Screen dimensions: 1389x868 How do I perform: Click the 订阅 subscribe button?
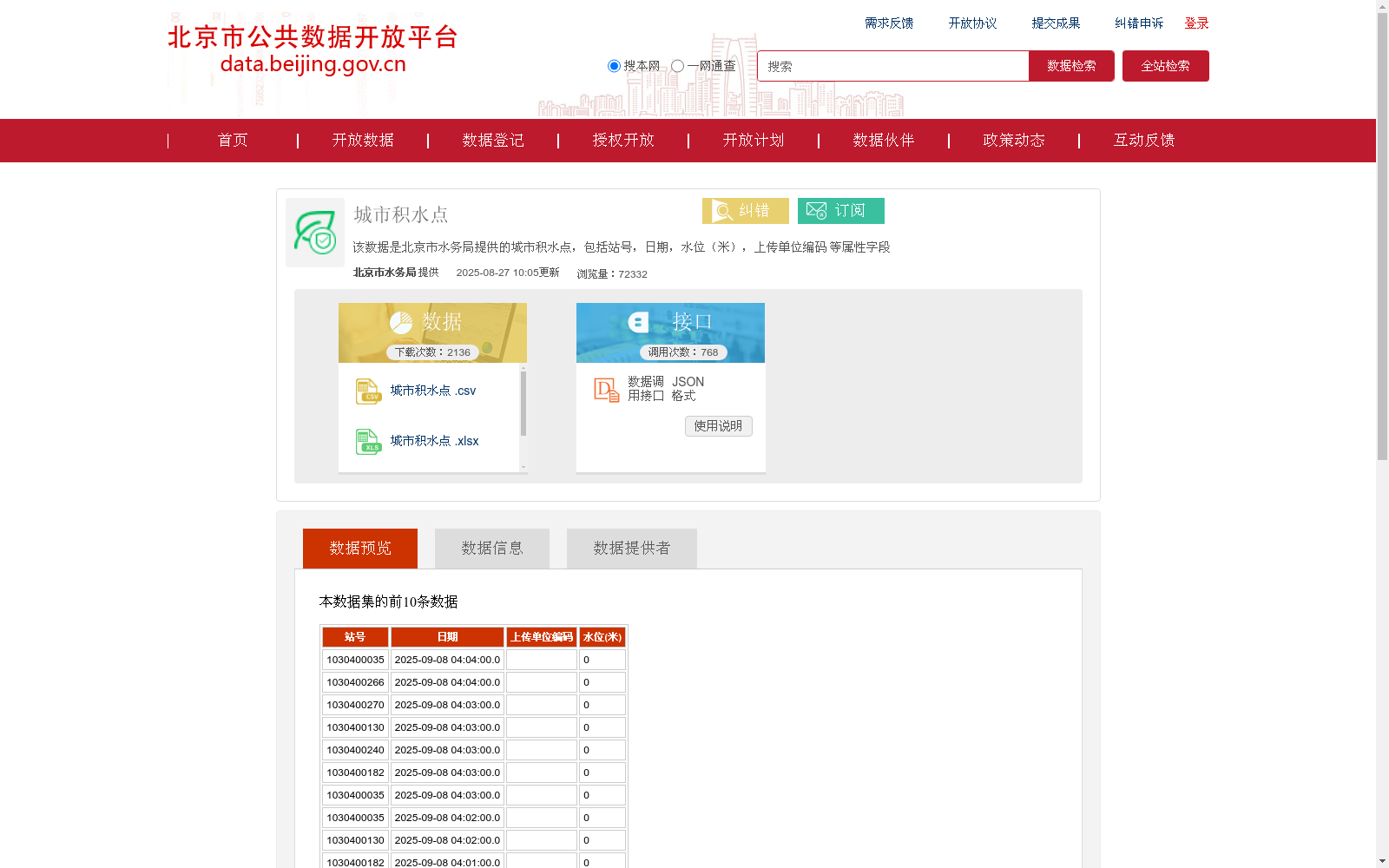tap(841, 211)
